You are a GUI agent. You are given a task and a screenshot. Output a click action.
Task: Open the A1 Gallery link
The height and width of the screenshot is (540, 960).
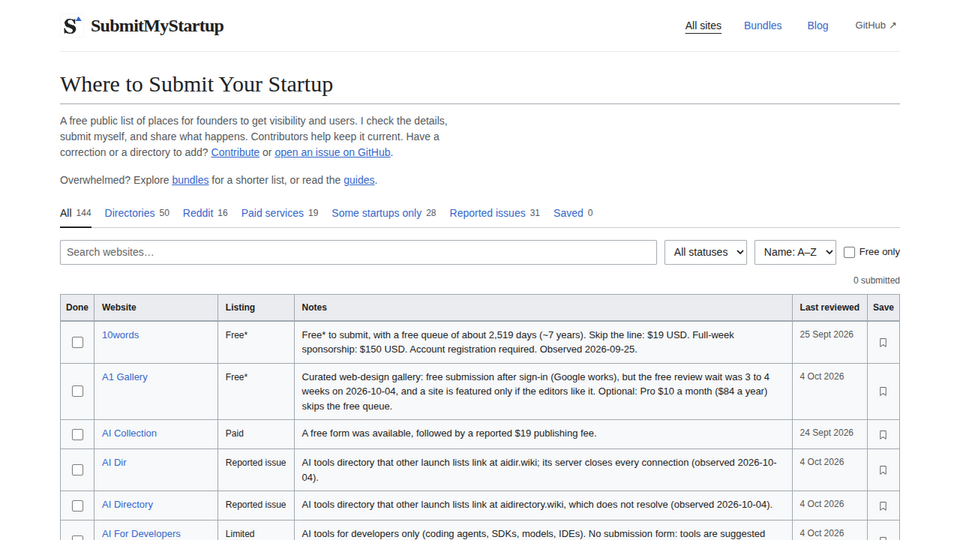point(124,377)
